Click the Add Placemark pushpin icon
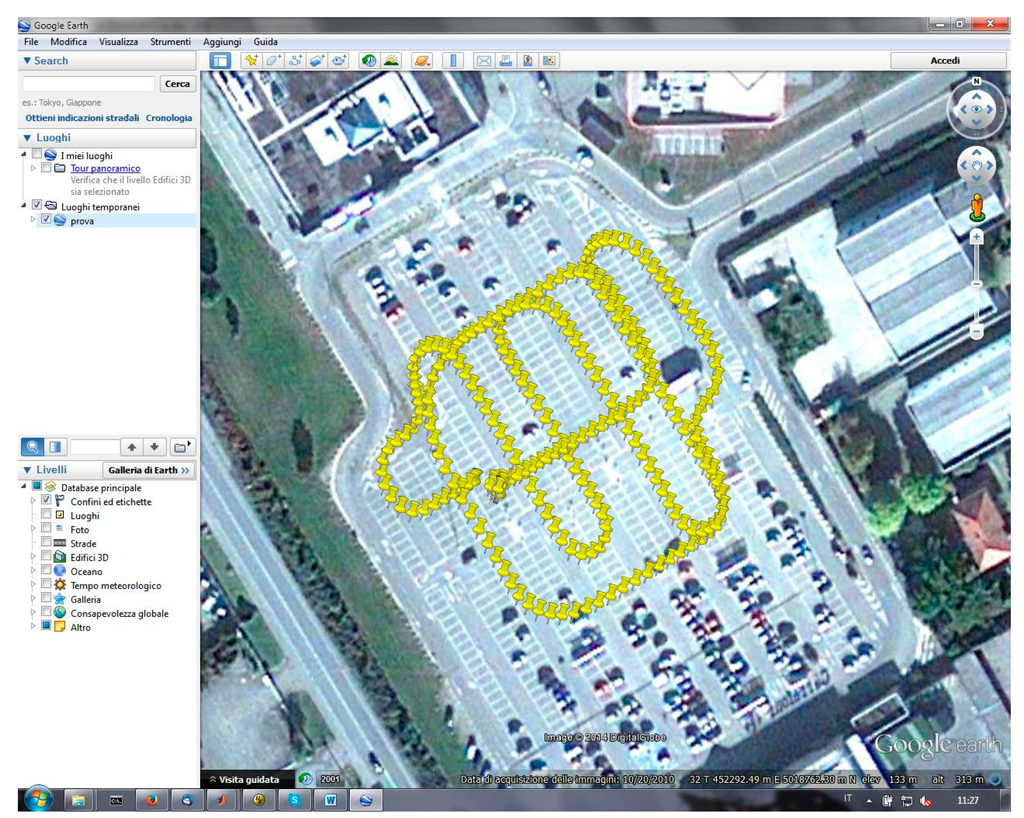This screenshot has height=818, width=1024. click(251, 60)
